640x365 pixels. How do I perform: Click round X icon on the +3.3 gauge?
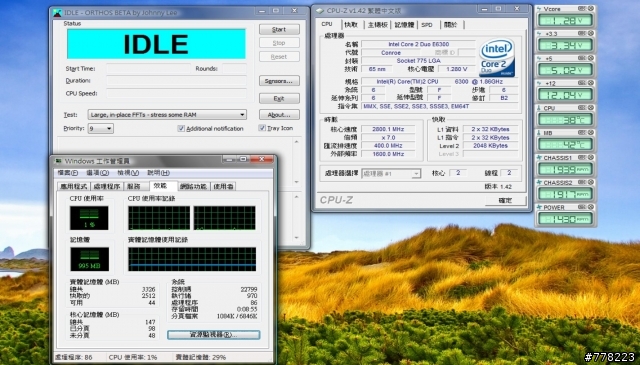590,33
